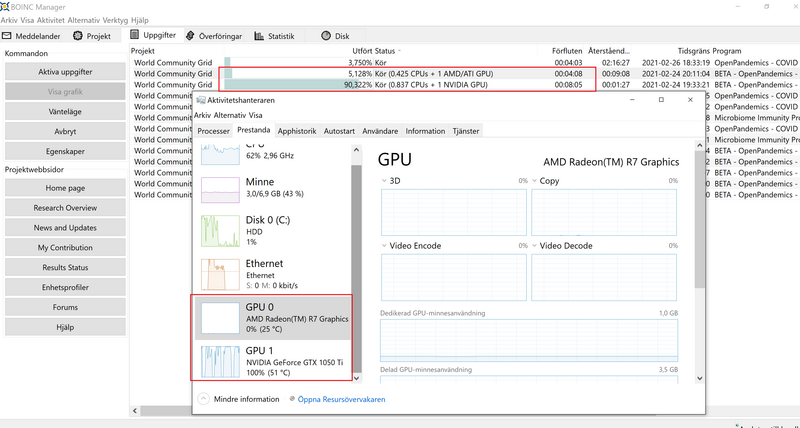Viewport: 800px width, 428px height.
Task: Collapse details with Mindre information chevron
Action: (204, 399)
